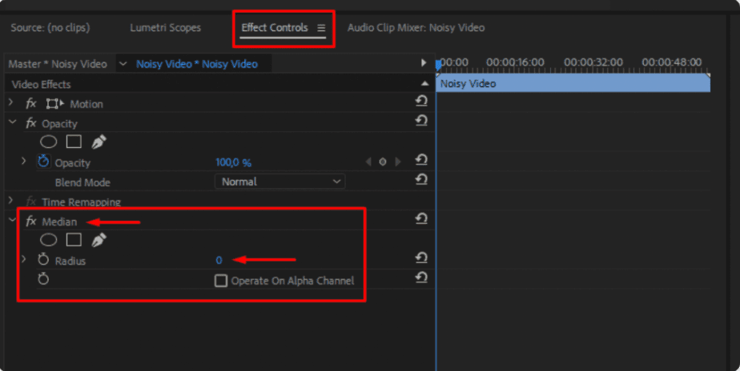This screenshot has height=371, width=740.
Task: Expand the Time Remapping effect
Action: point(11,200)
